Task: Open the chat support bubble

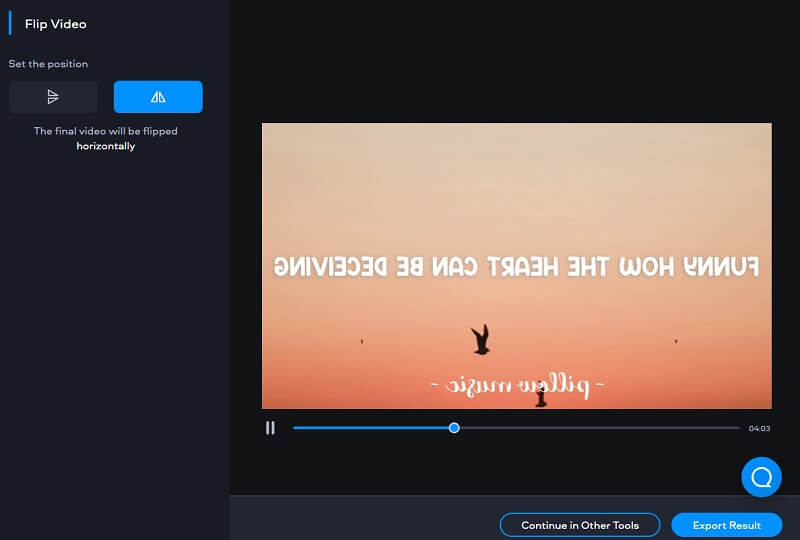Action: [761, 477]
